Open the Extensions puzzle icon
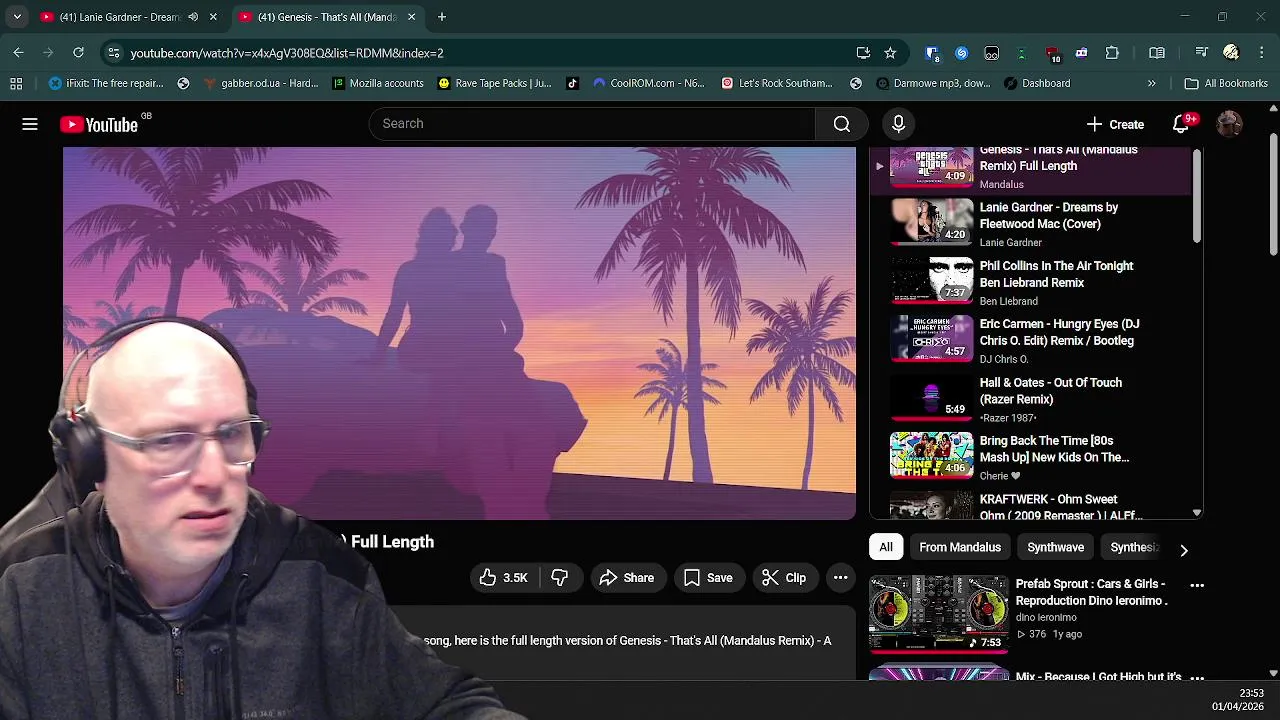The width and height of the screenshot is (1280, 720). [x=1112, y=53]
